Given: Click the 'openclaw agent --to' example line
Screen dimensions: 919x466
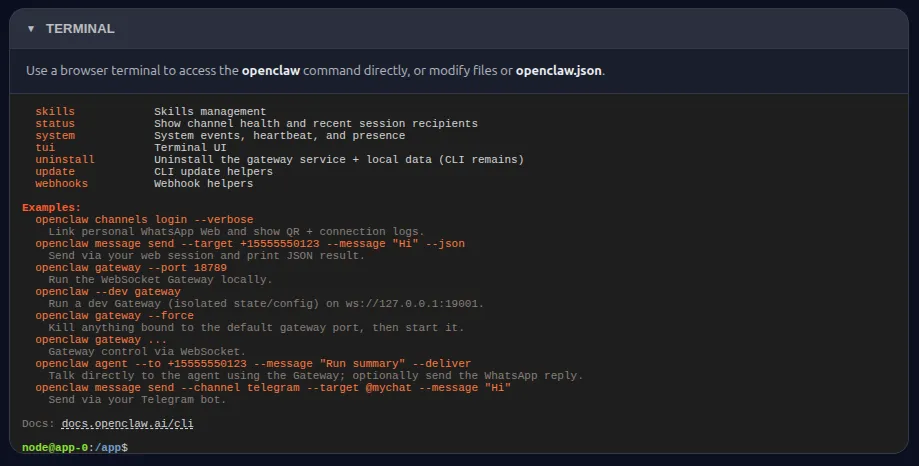Looking at the screenshot, I should (x=253, y=364).
